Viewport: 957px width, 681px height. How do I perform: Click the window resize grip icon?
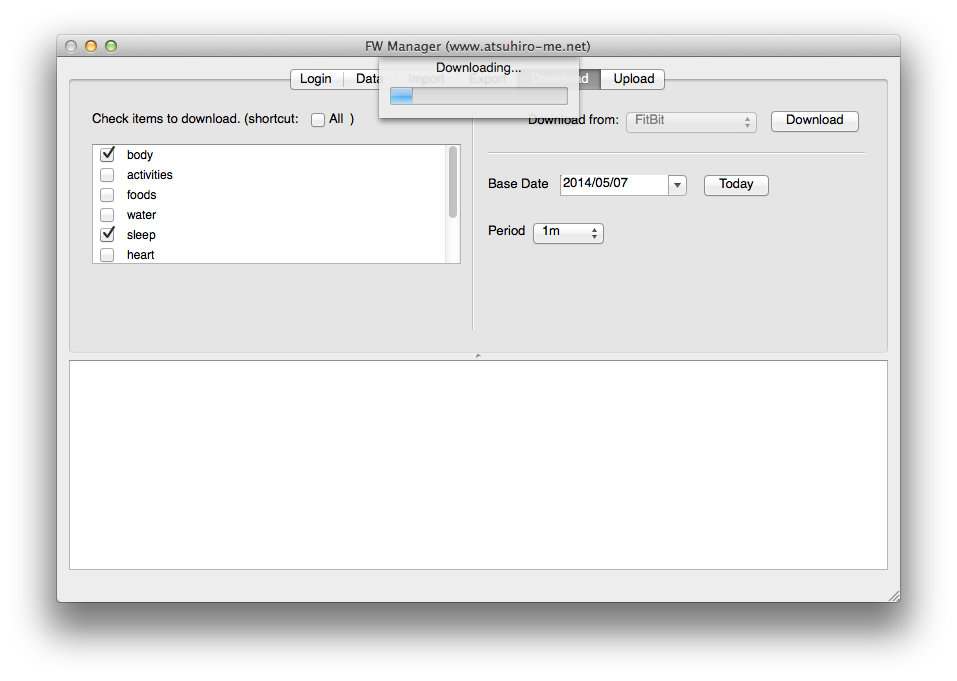[894, 596]
